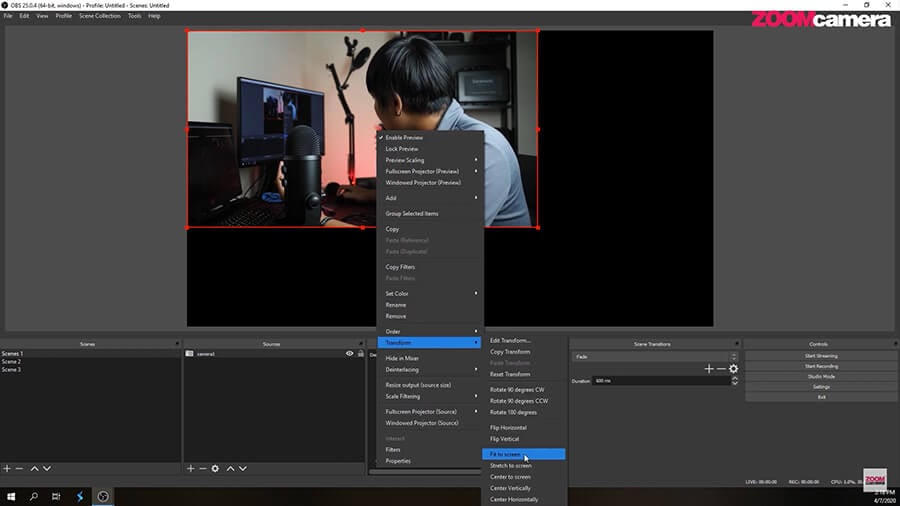Open Windows taskbar search
This screenshot has height=506, width=900.
click(34, 496)
